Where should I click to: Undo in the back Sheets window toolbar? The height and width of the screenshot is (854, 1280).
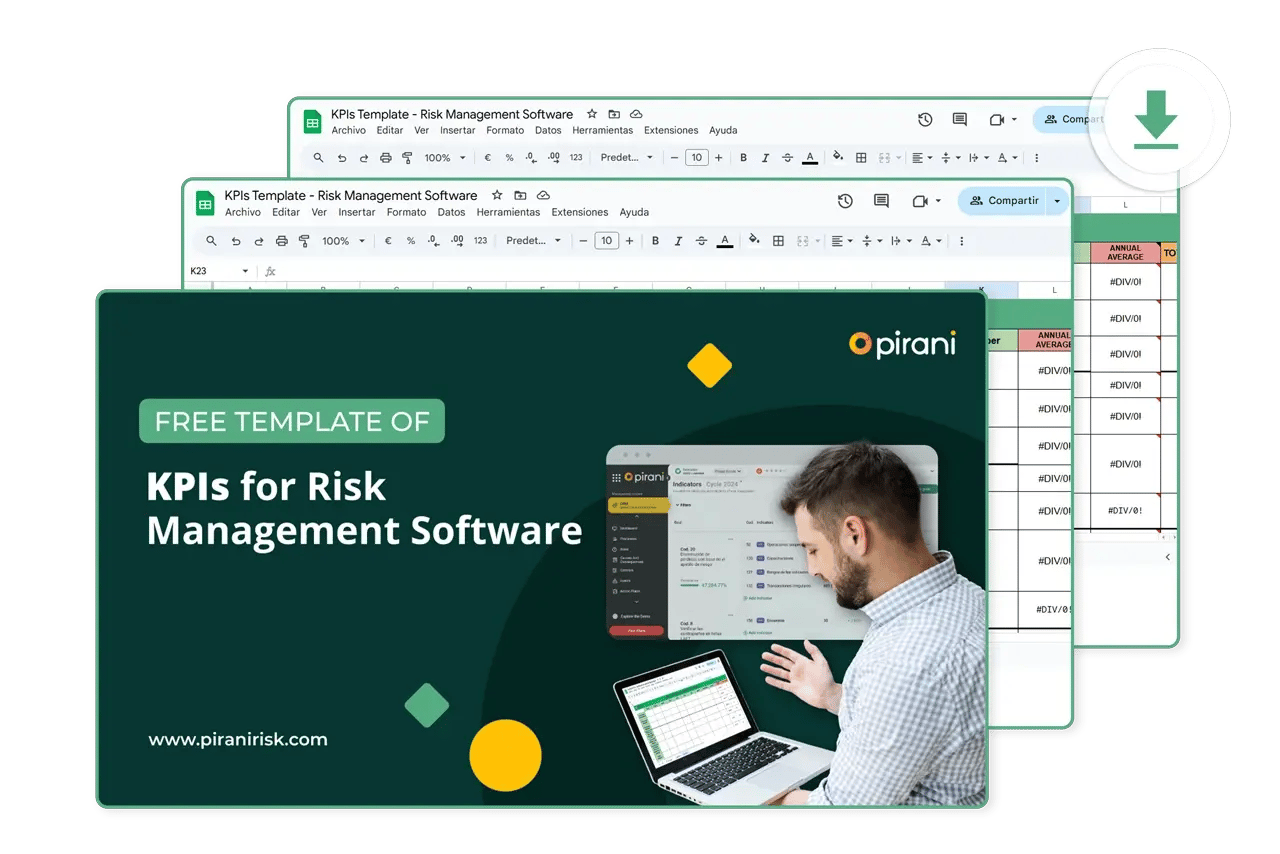tap(342, 158)
